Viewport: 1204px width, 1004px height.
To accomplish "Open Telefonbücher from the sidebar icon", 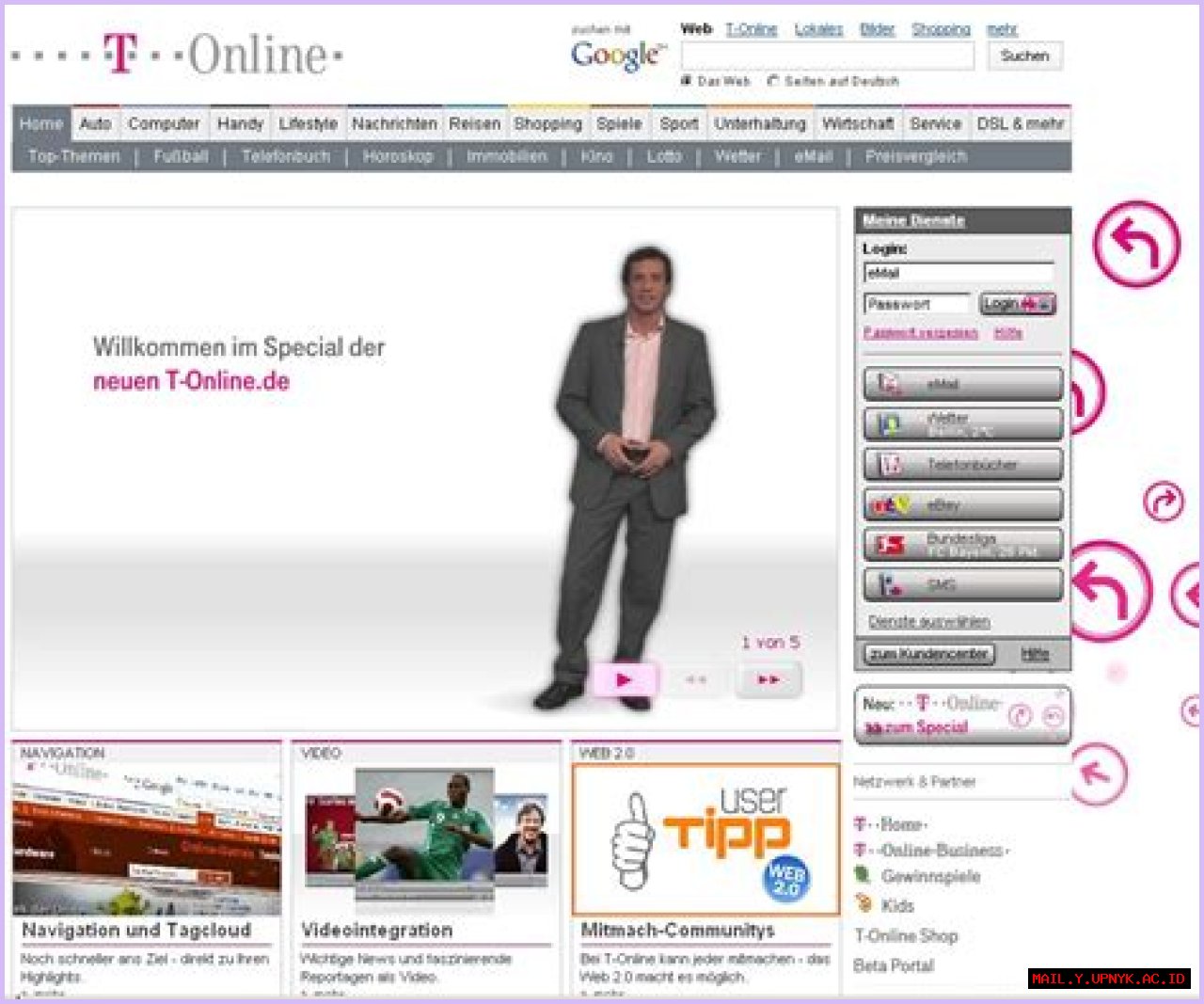I will click(x=960, y=464).
